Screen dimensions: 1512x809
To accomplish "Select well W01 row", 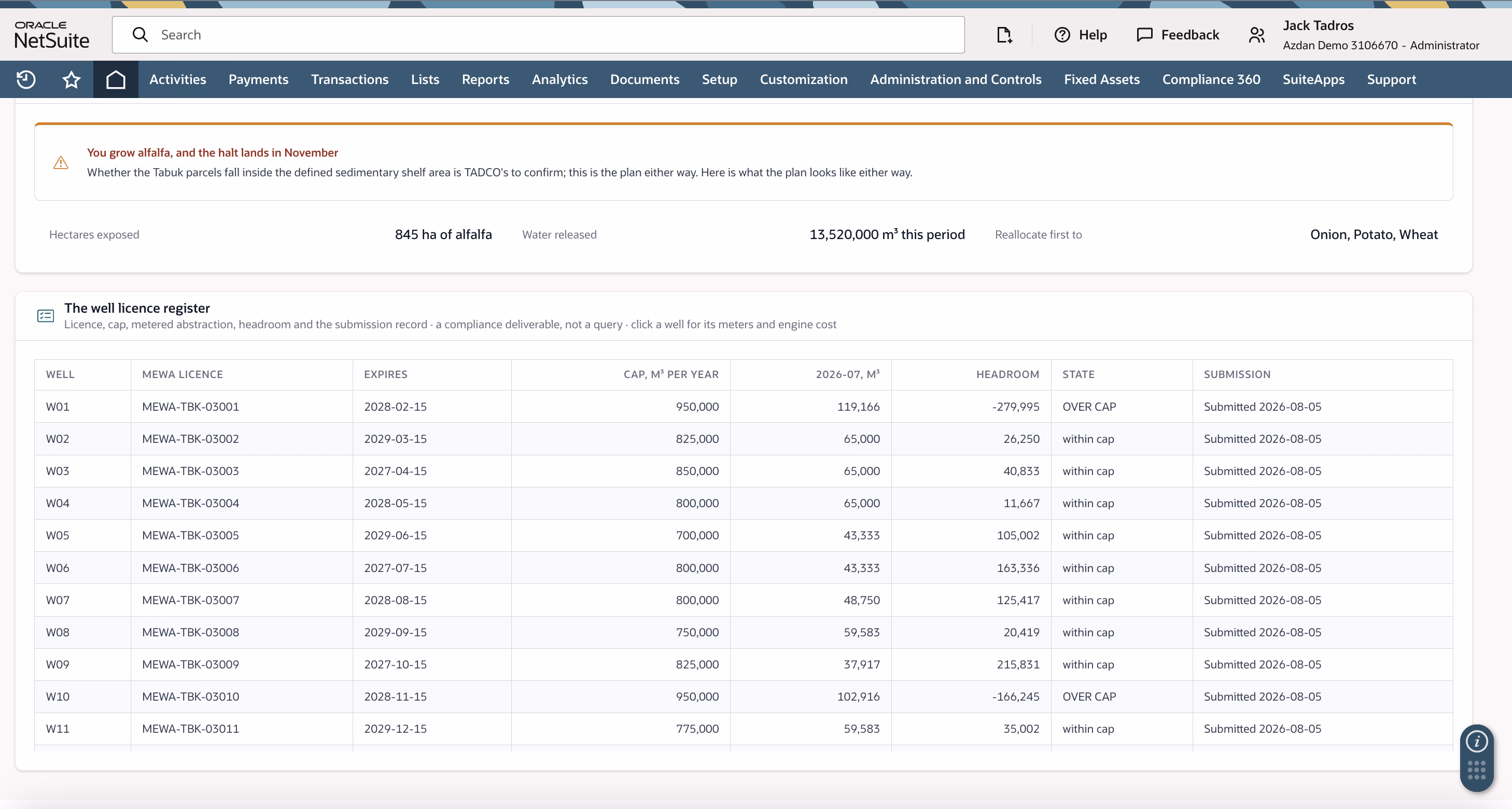I will (743, 406).
